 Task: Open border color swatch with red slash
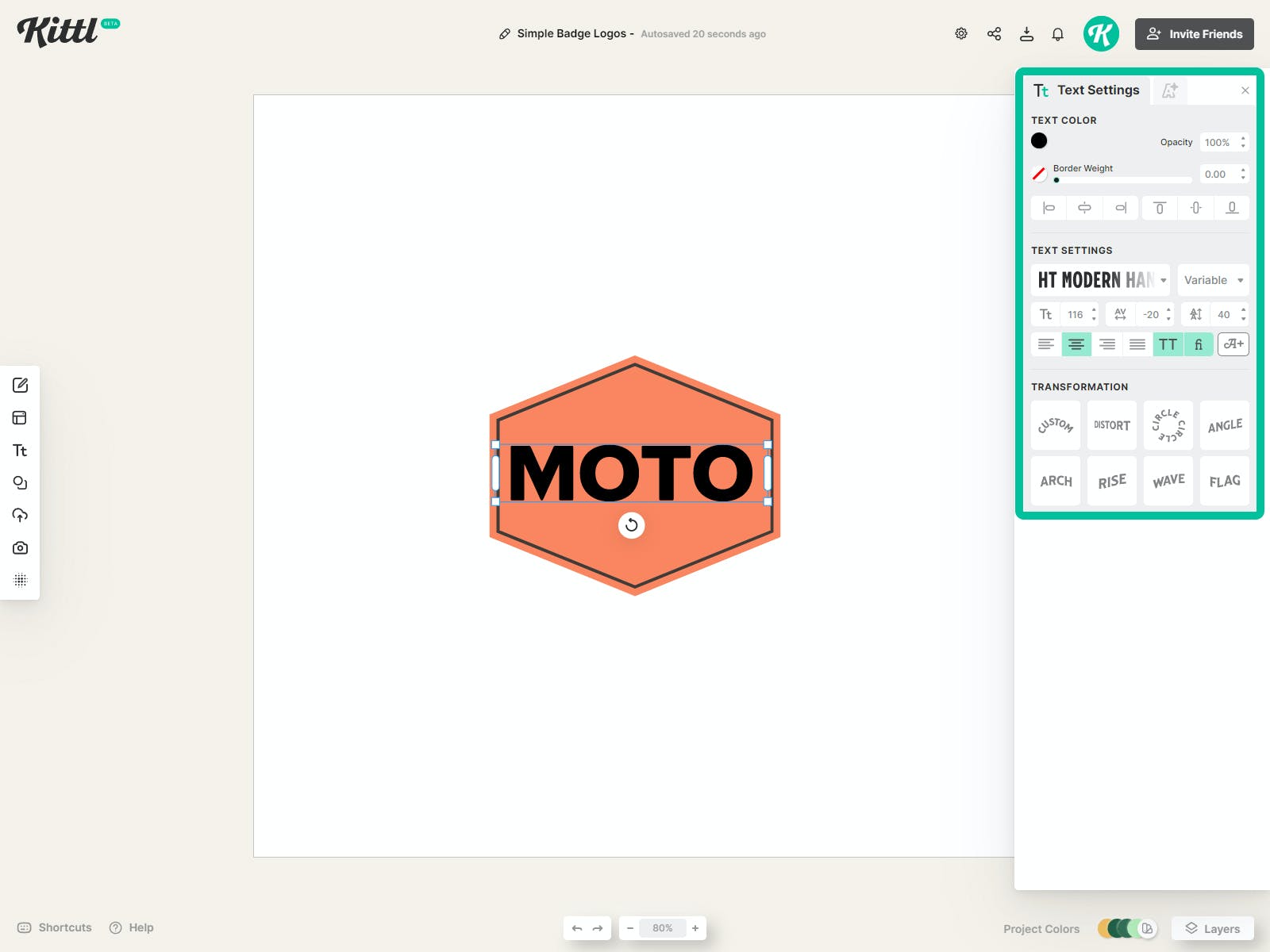pyautogui.click(x=1039, y=174)
